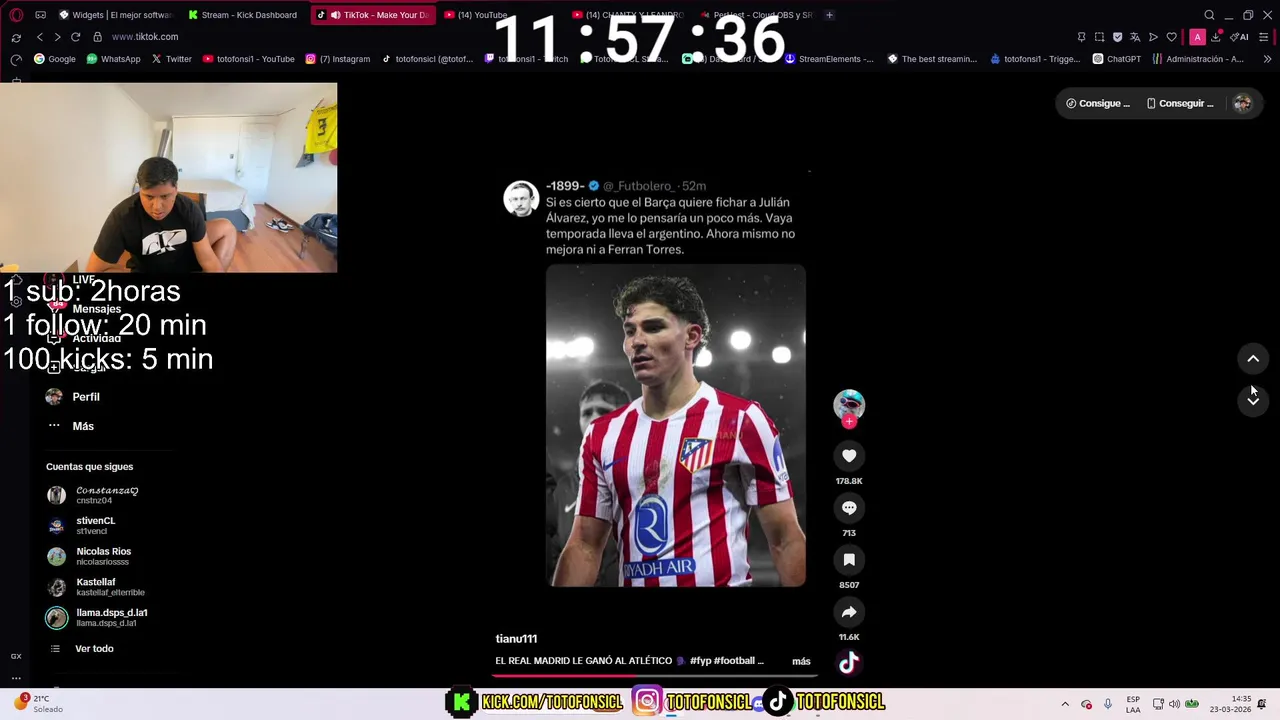Screen dimensions: 1280x720
Task: Switch keyboard language ESP LAA indicator
Action: point(1133,704)
